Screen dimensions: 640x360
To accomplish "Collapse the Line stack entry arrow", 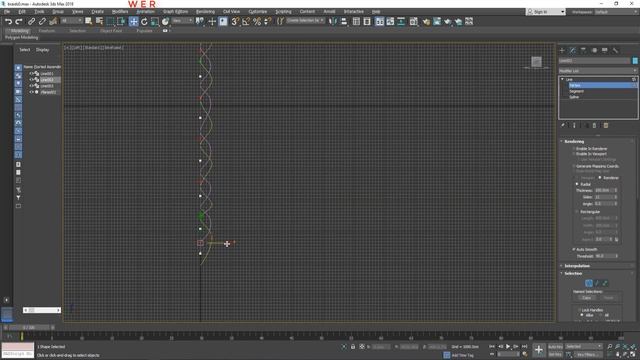I will point(562,79).
